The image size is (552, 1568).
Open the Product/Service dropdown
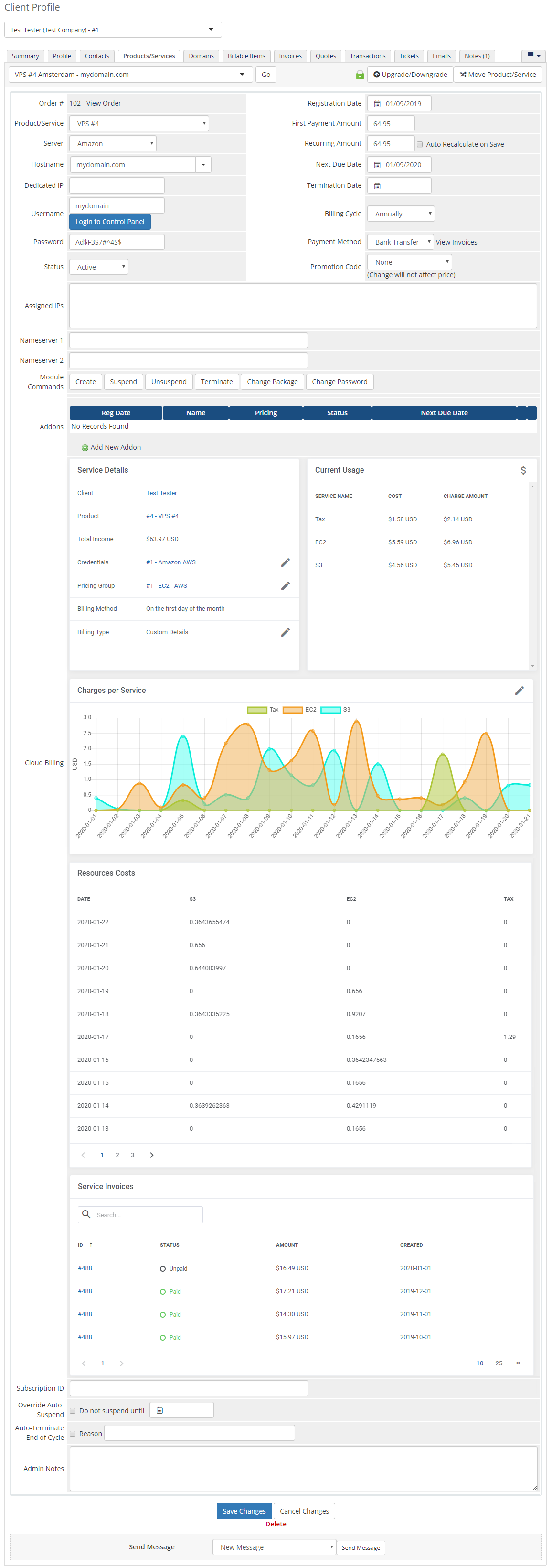pyautogui.click(x=139, y=124)
